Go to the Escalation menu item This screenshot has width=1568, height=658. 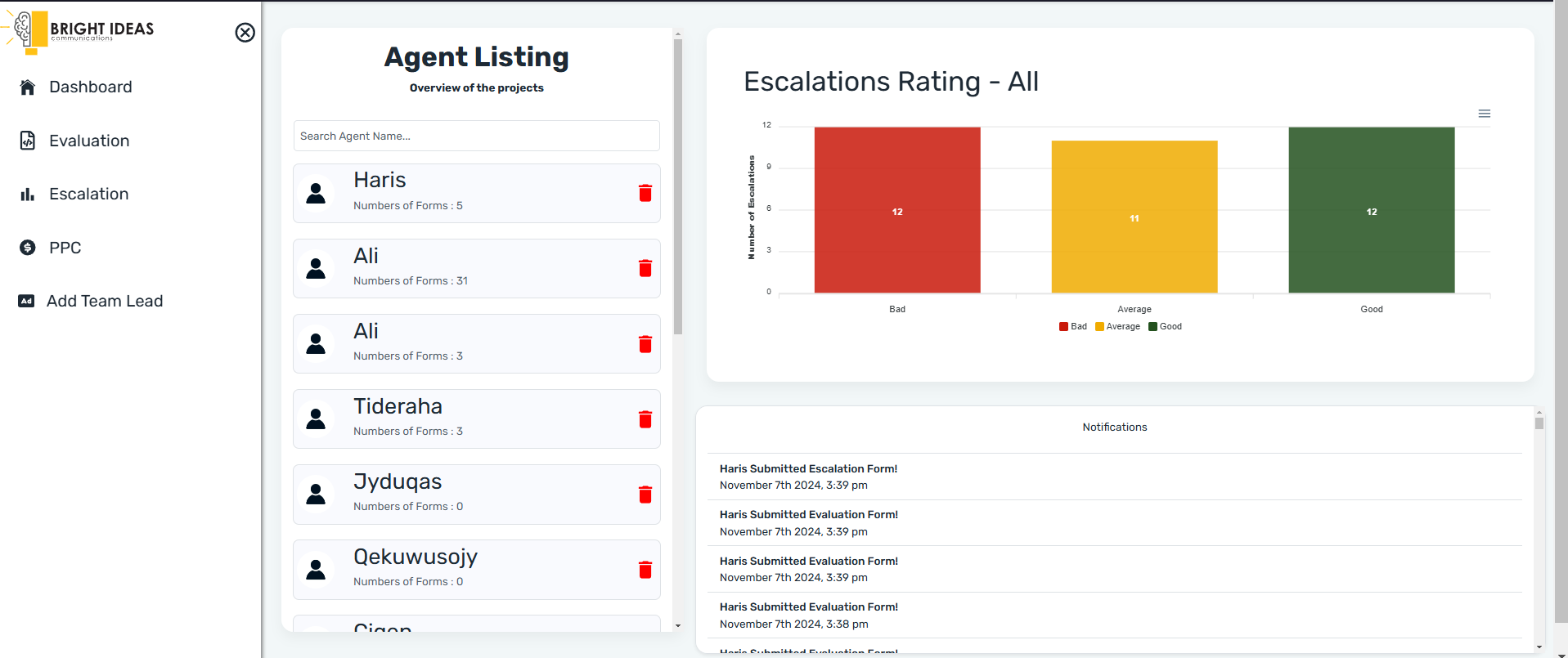click(x=88, y=195)
